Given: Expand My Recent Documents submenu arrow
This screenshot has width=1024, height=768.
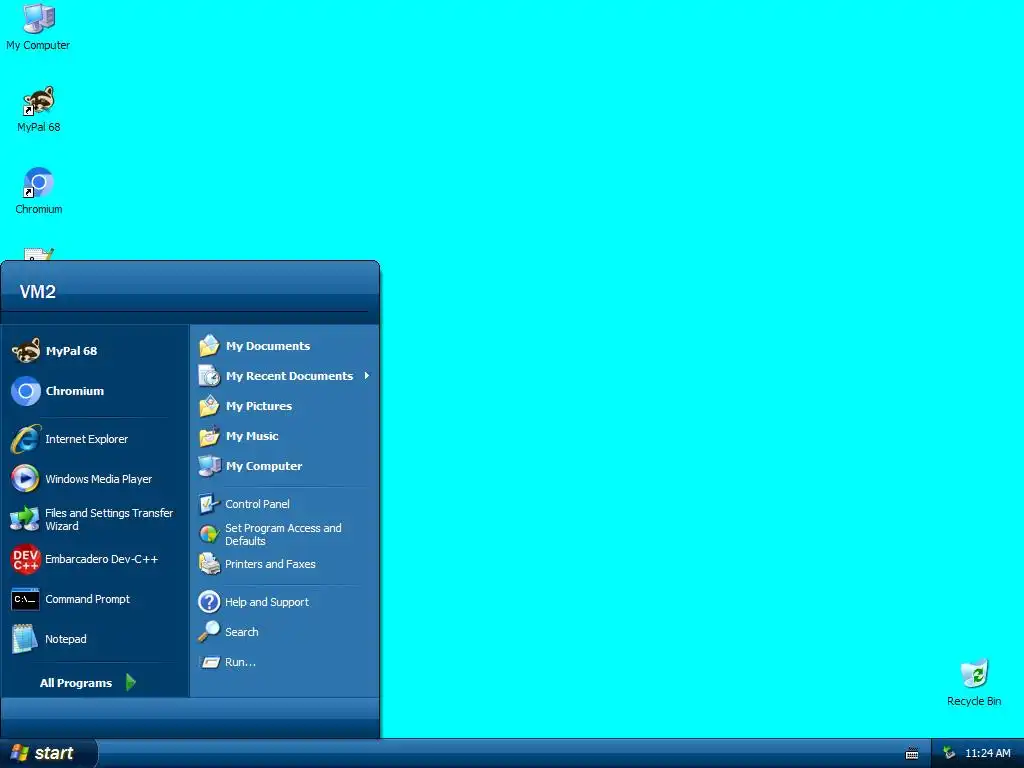Looking at the screenshot, I should click(x=367, y=376).
